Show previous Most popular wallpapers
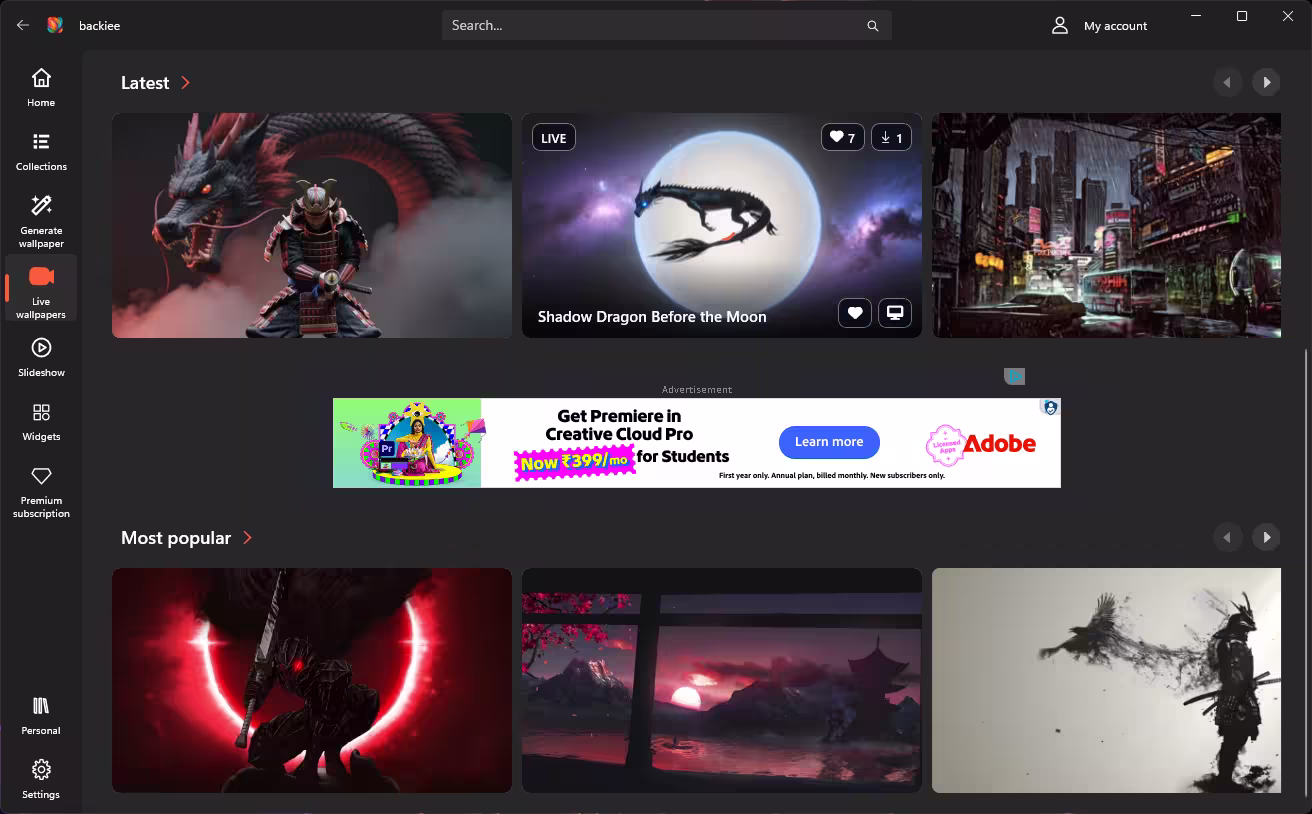Image resolution: width=1312 pixels, height=814 pixels. [1227, 537]
